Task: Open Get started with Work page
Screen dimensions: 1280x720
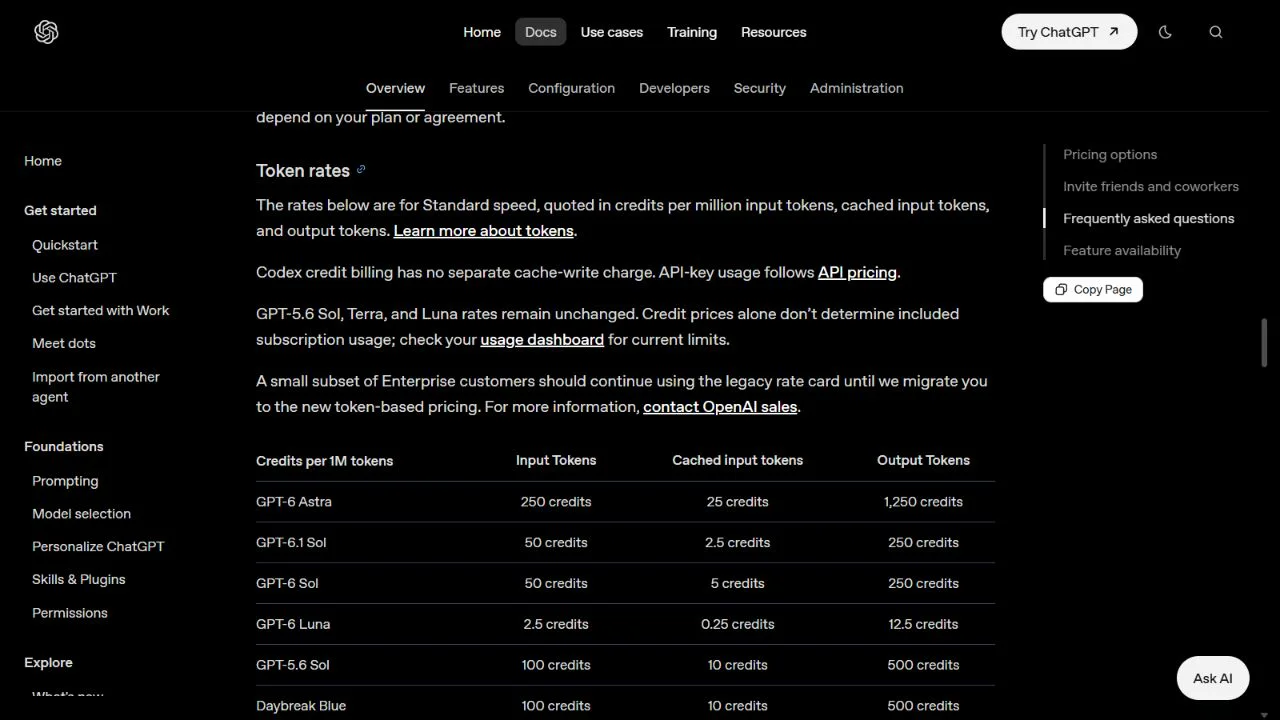Action: (101, 311)
